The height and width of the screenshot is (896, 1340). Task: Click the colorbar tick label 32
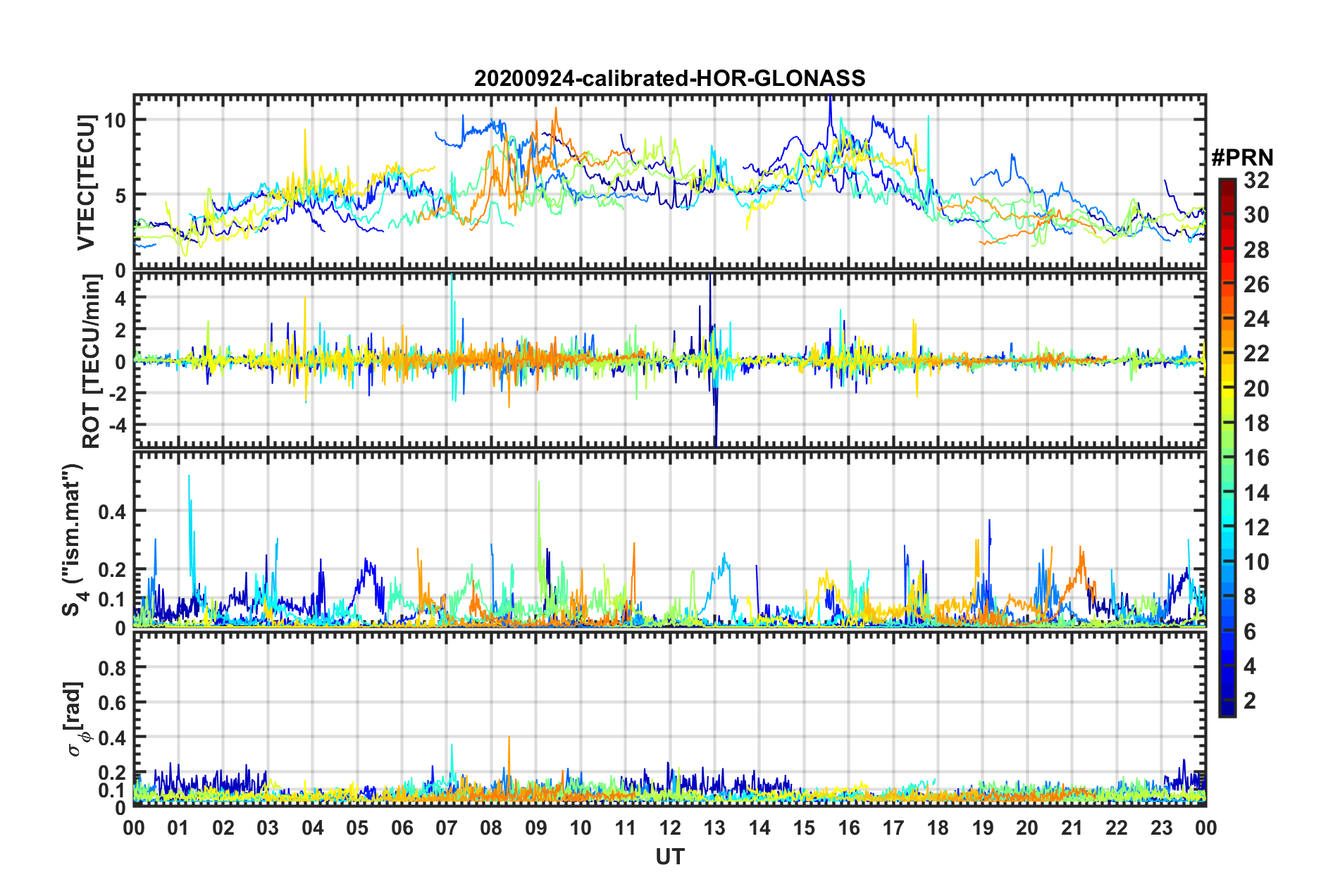[1256, 180]
